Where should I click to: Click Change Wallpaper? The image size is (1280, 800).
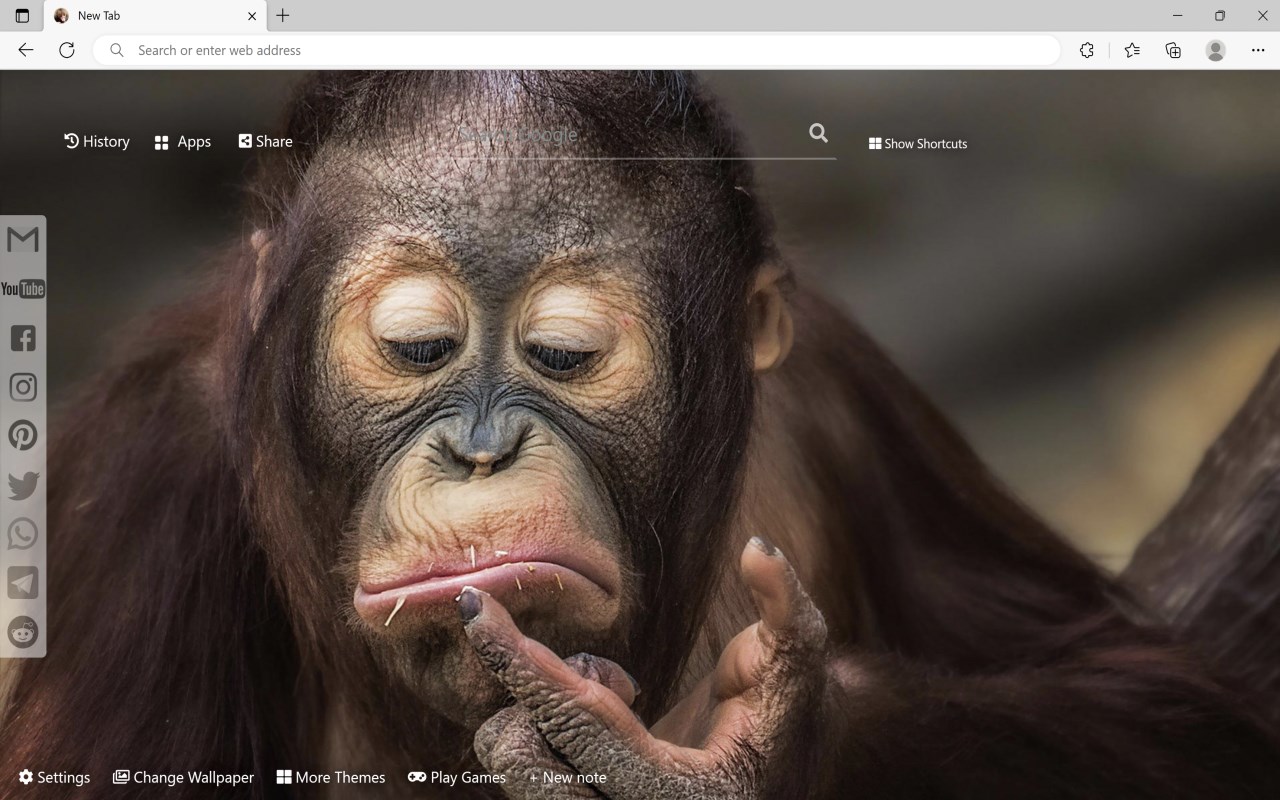[183, 777]
